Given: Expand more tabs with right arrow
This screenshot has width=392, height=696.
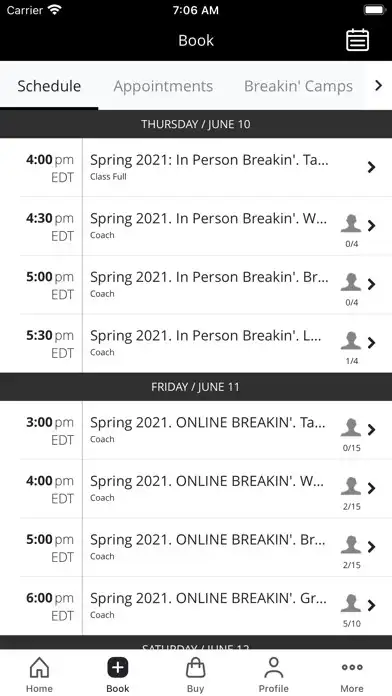Looking at the screenshot, I should [378, 85].
